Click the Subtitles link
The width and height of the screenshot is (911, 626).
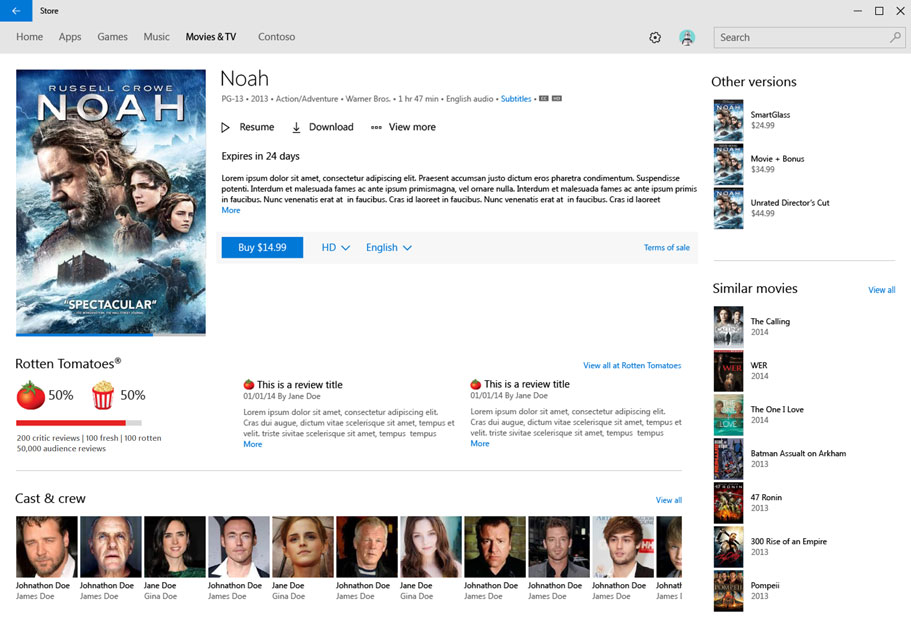[x=516, y=99]
